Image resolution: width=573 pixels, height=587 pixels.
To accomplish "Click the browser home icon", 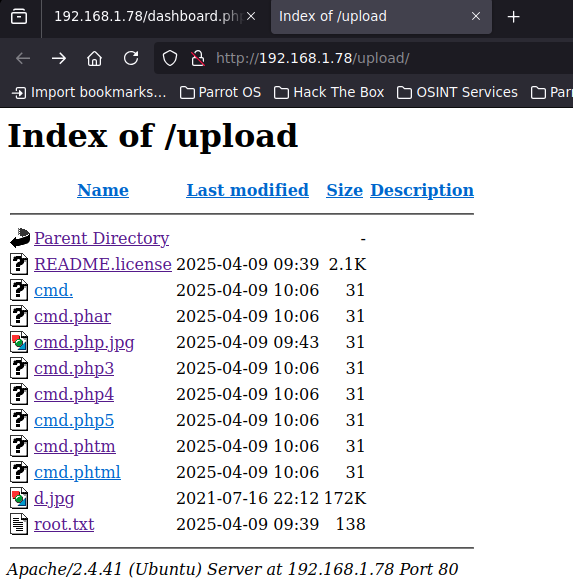I will 94,58.
